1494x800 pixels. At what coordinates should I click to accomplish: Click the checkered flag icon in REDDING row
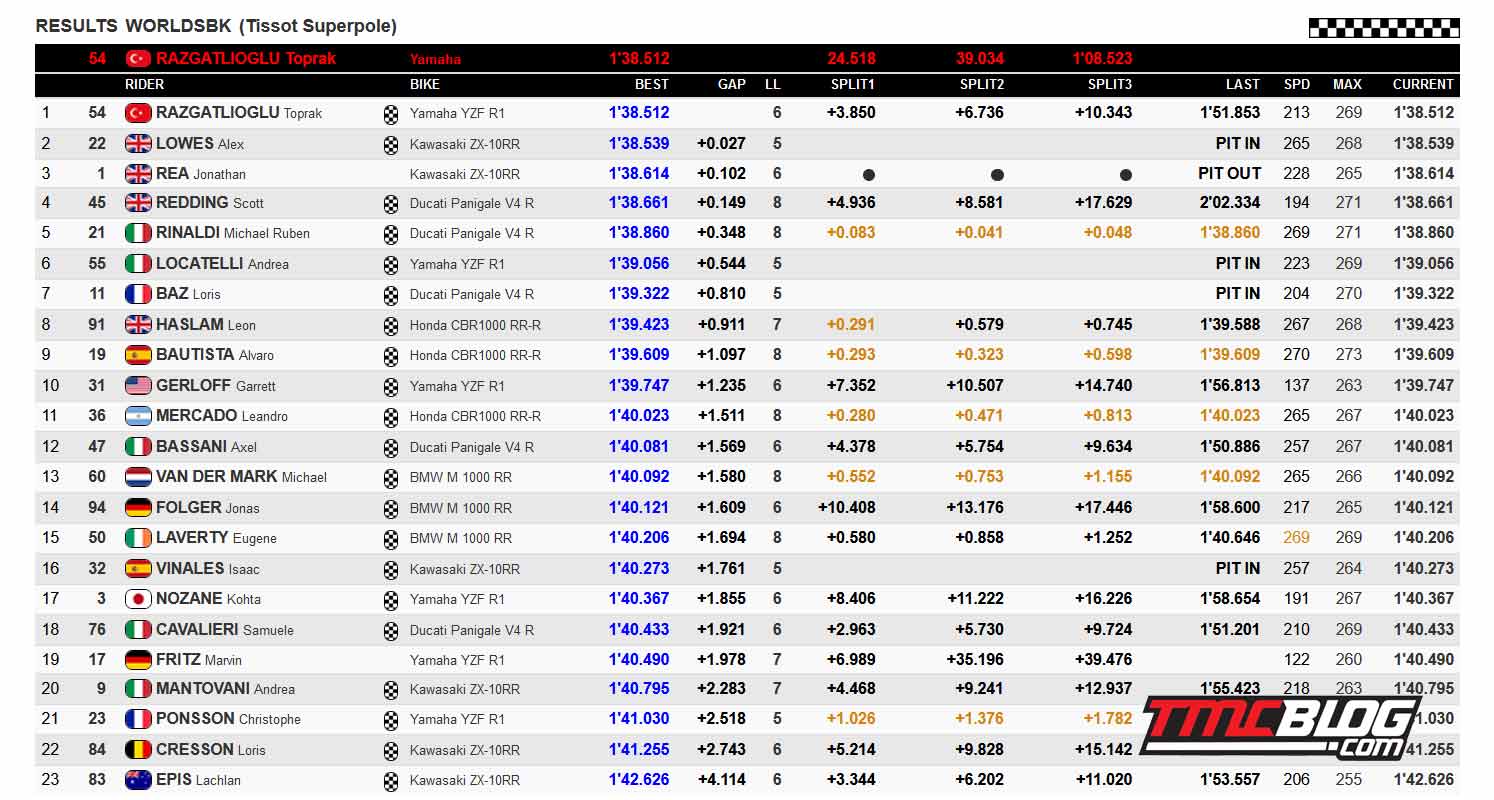click(x=391, y=204)
